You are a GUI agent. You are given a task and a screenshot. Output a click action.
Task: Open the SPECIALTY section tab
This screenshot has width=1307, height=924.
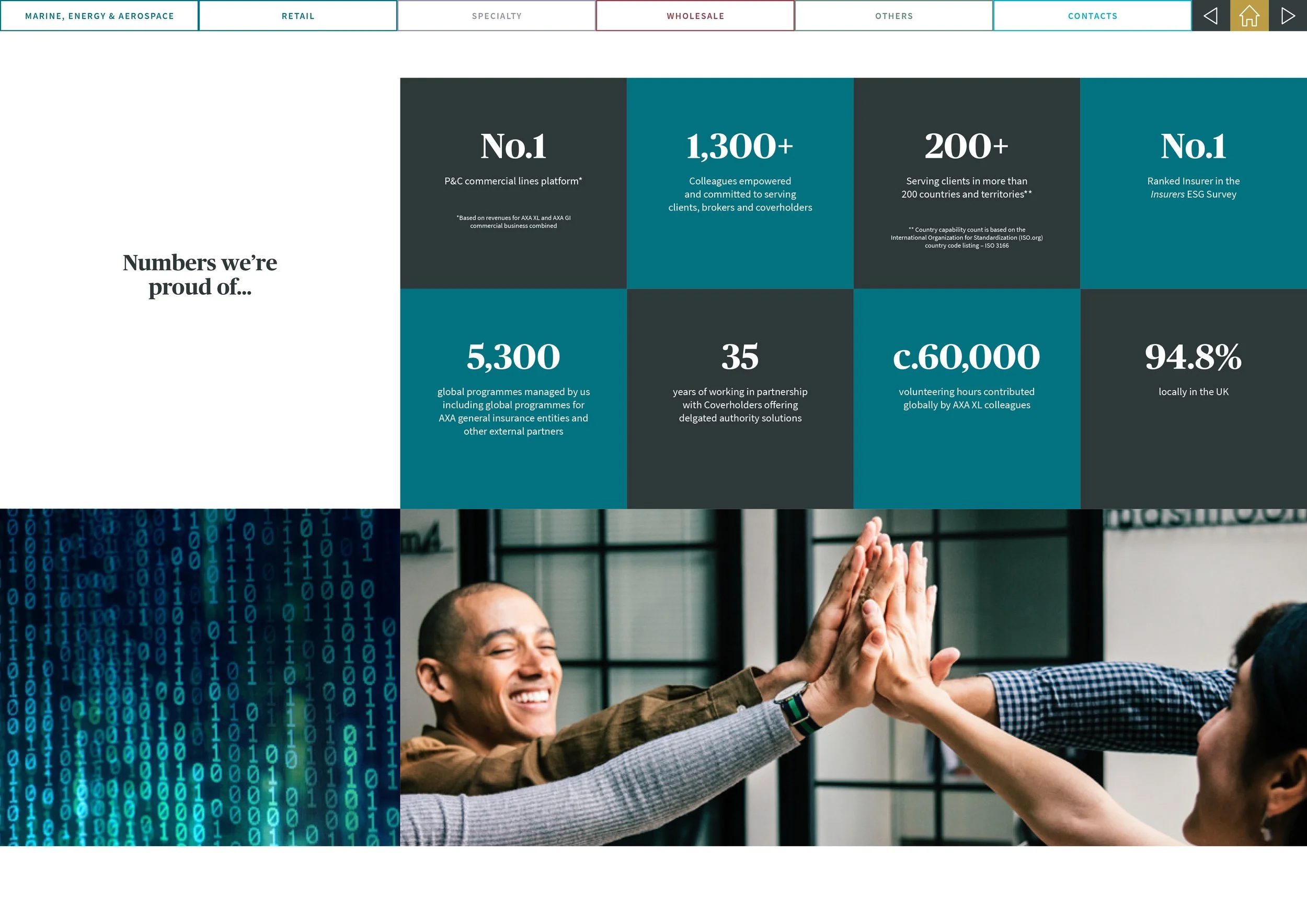point(497,15)
